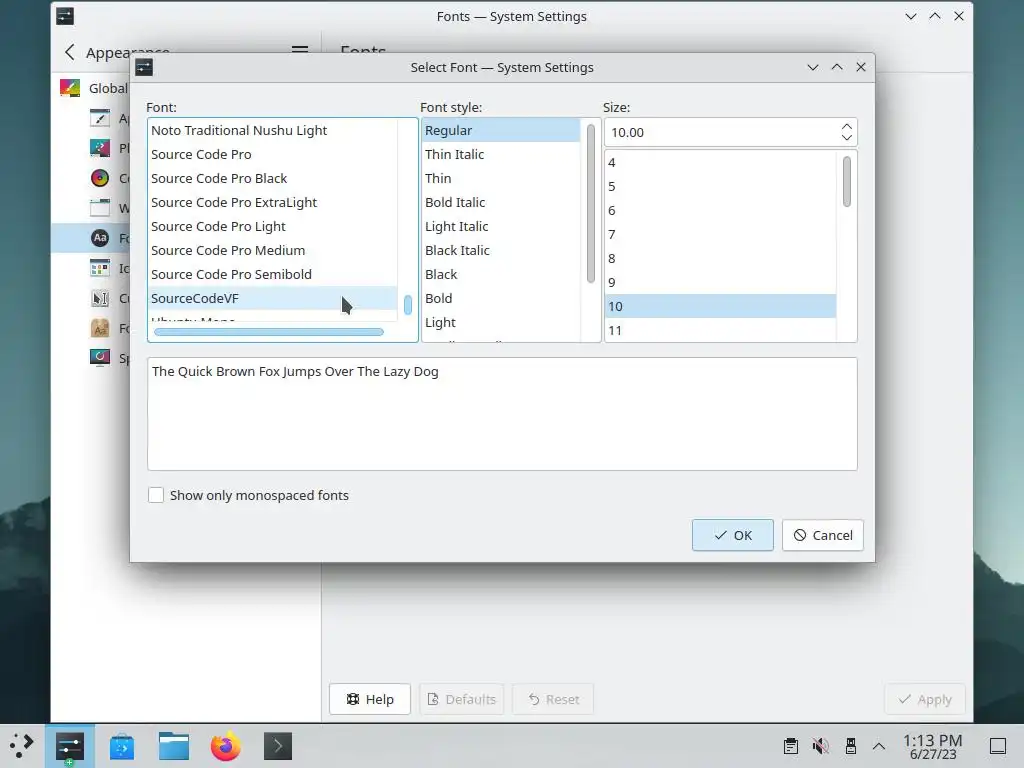Click size list scrollbar handle
1024x768 pixels.
(x=846, y=182)
